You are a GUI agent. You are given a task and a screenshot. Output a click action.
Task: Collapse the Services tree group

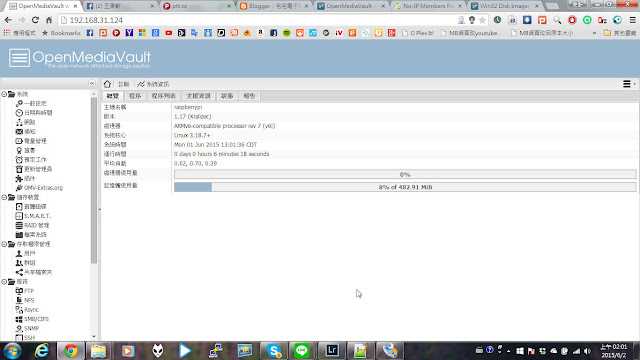(4, 282)
